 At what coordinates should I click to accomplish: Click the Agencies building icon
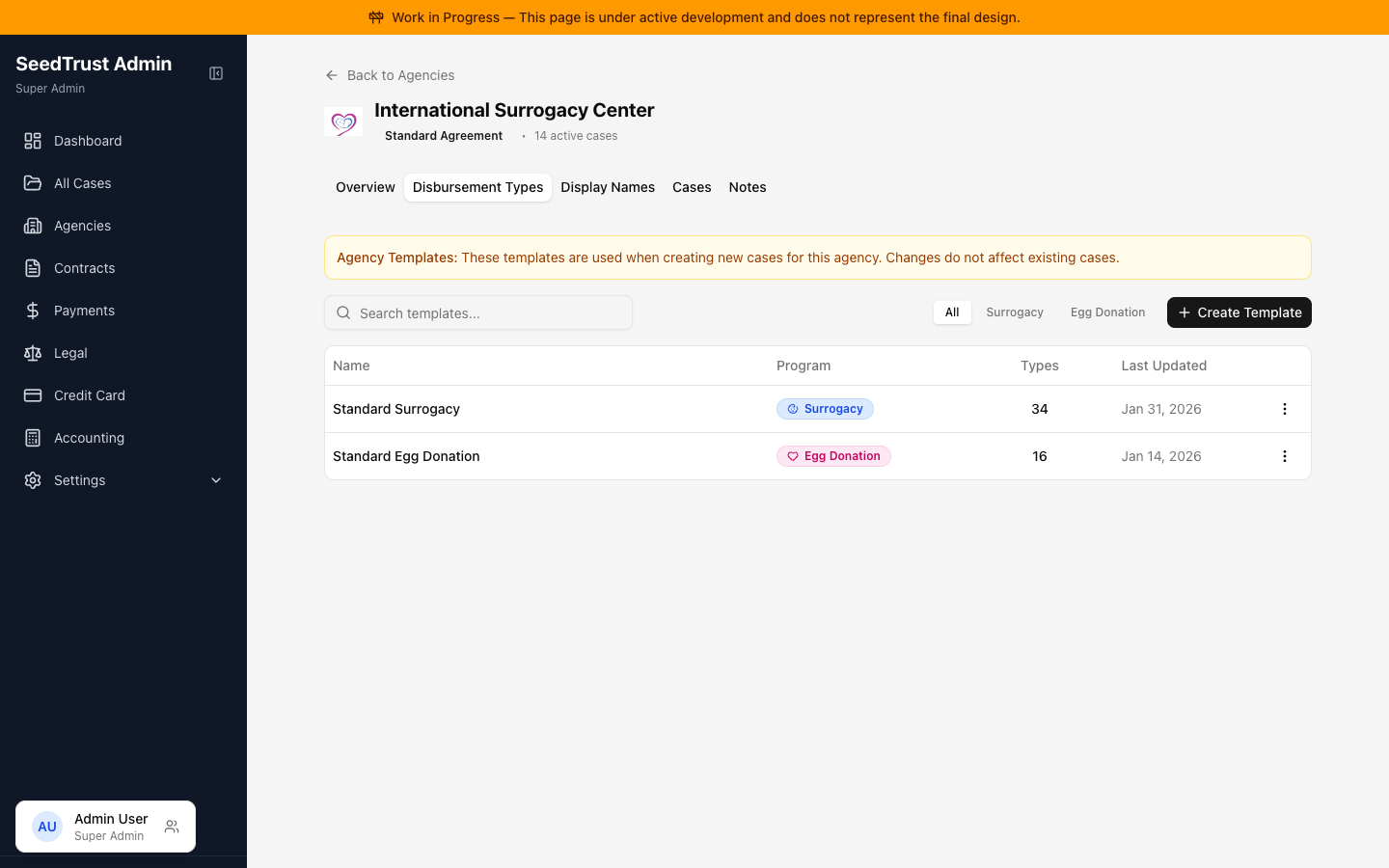(33, 226)
